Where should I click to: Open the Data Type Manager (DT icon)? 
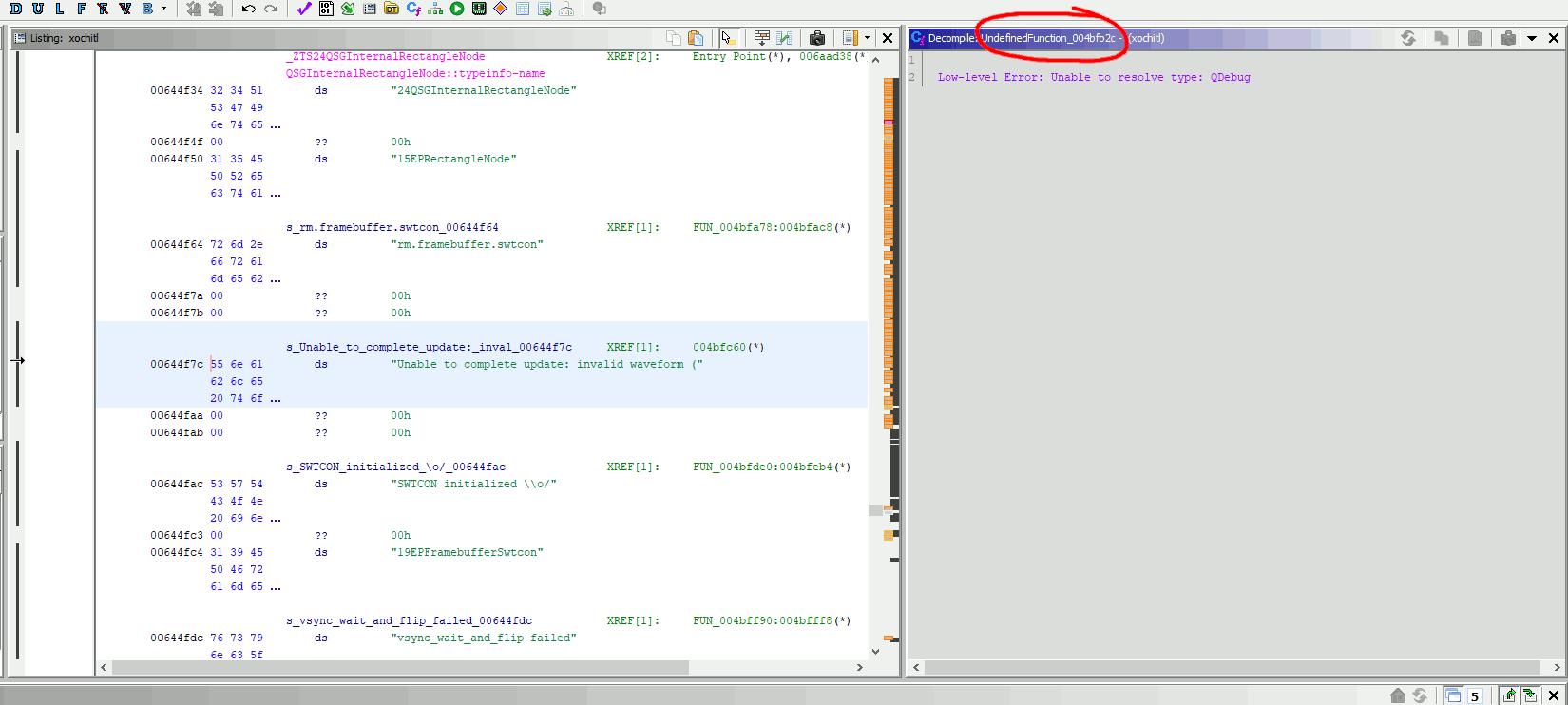click(392, 9)
